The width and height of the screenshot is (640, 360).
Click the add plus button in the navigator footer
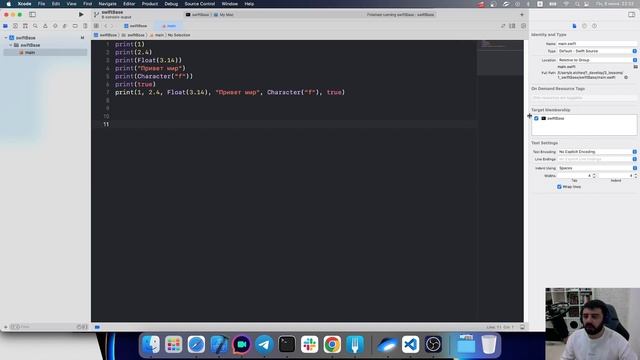click(6, 327)
